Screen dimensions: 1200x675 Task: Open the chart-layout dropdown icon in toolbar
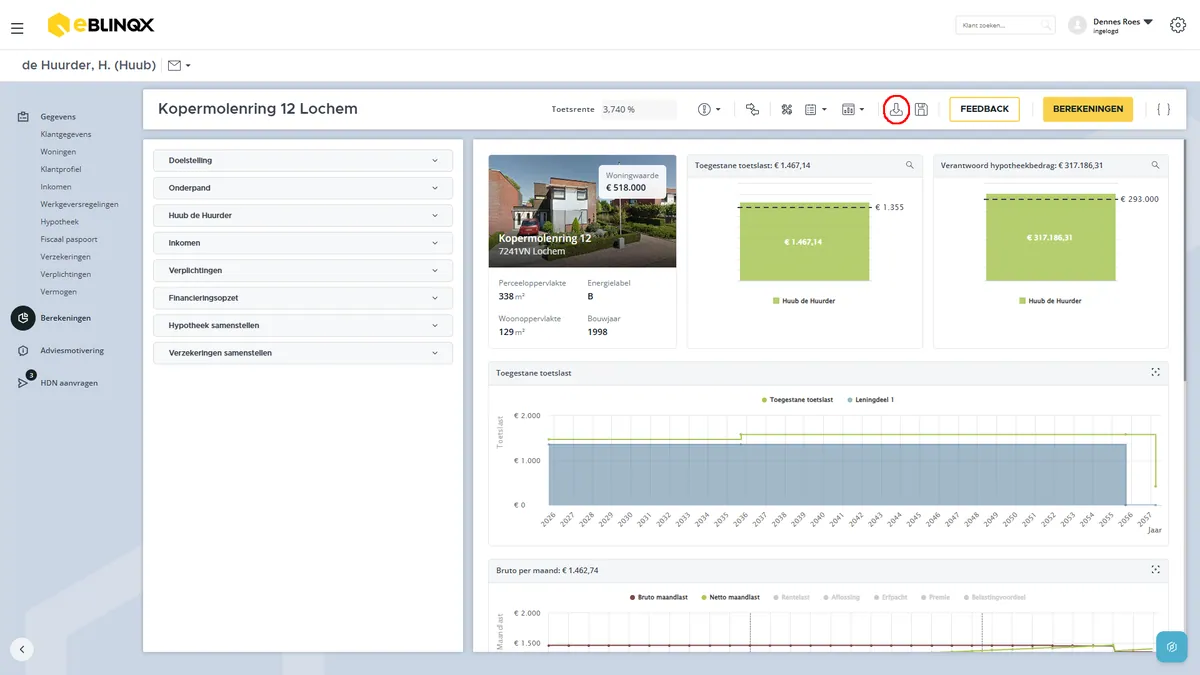pos(852,109)
